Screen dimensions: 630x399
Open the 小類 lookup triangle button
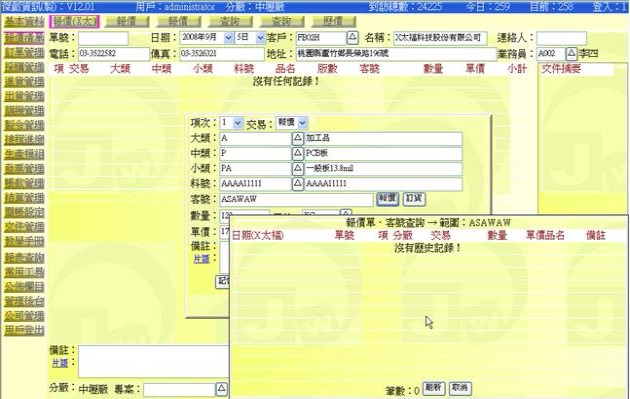297,168
